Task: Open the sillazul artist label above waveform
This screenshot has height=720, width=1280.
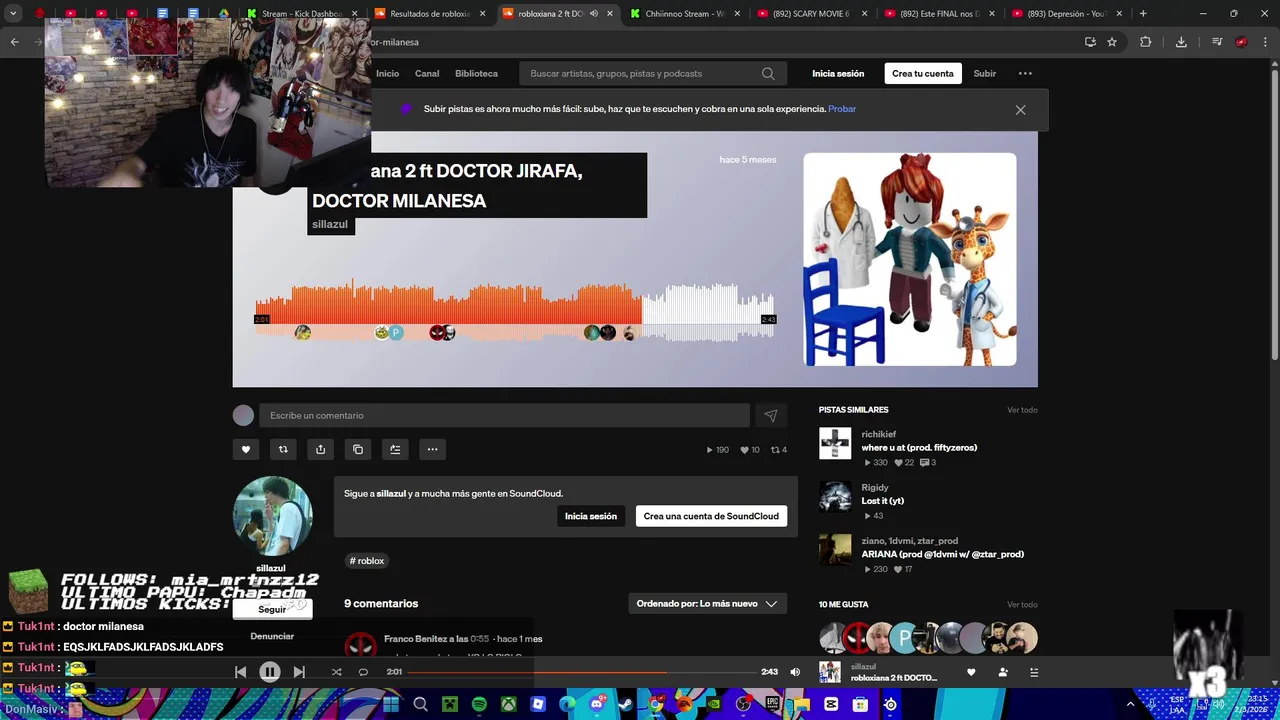Action: (330, 225)
